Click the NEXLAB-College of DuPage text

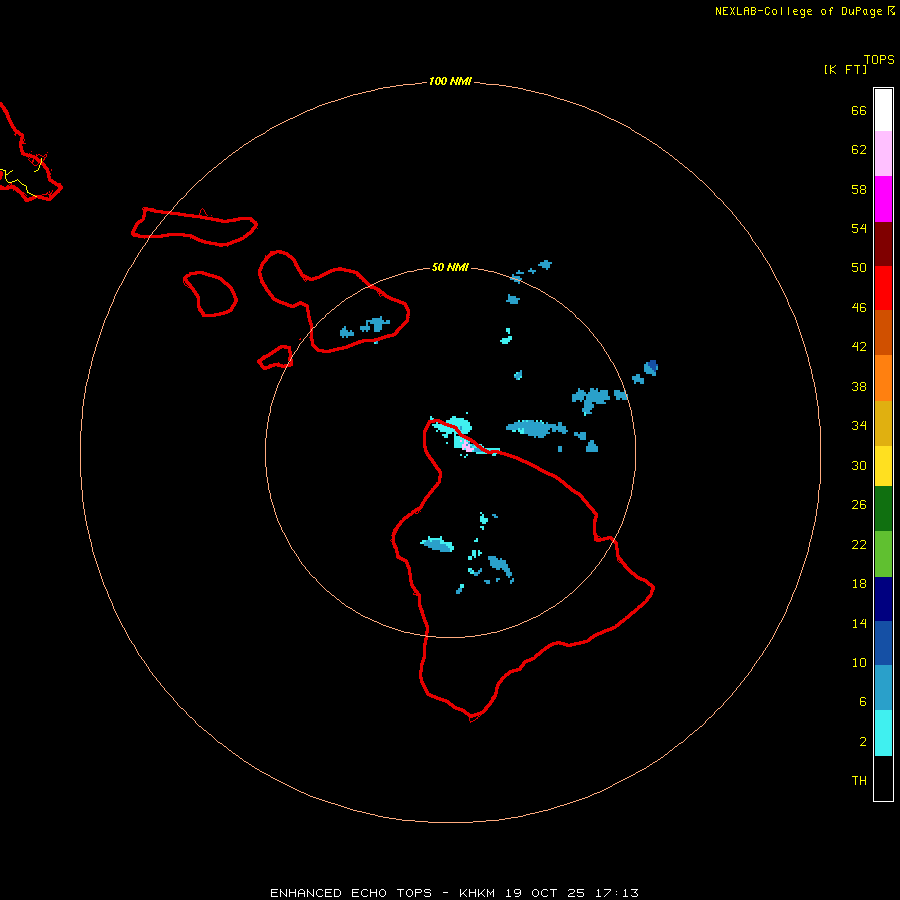798,11
